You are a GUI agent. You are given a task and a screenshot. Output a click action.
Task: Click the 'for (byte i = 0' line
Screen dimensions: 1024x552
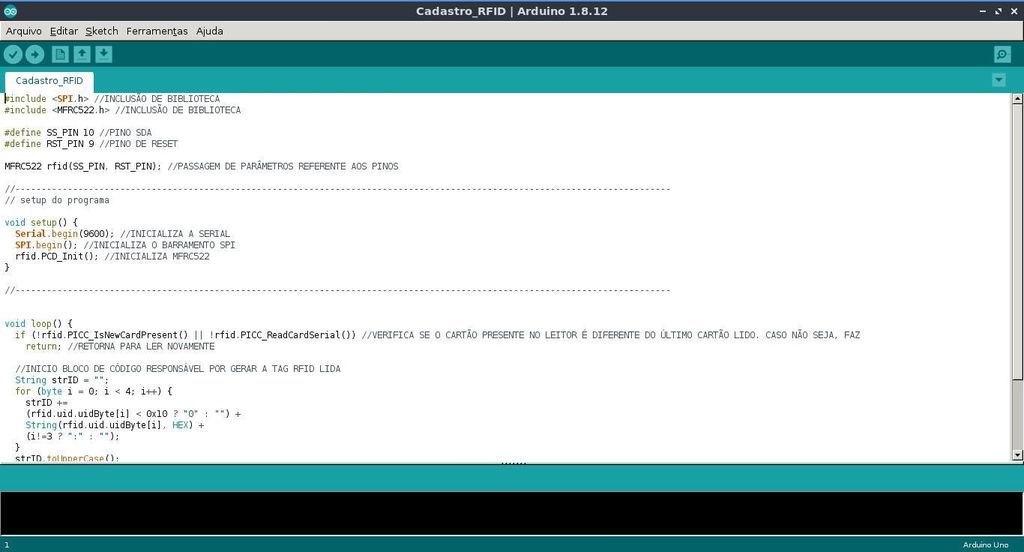point(93,391)
